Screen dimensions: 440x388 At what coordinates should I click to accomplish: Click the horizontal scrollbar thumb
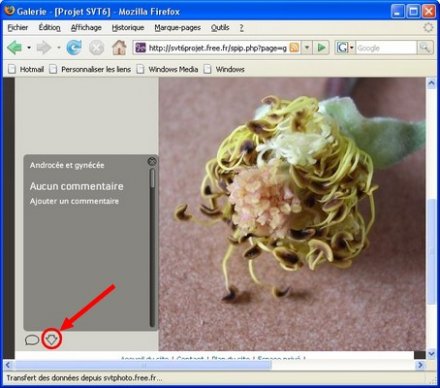pyautogui.click(x=143, y=365)
